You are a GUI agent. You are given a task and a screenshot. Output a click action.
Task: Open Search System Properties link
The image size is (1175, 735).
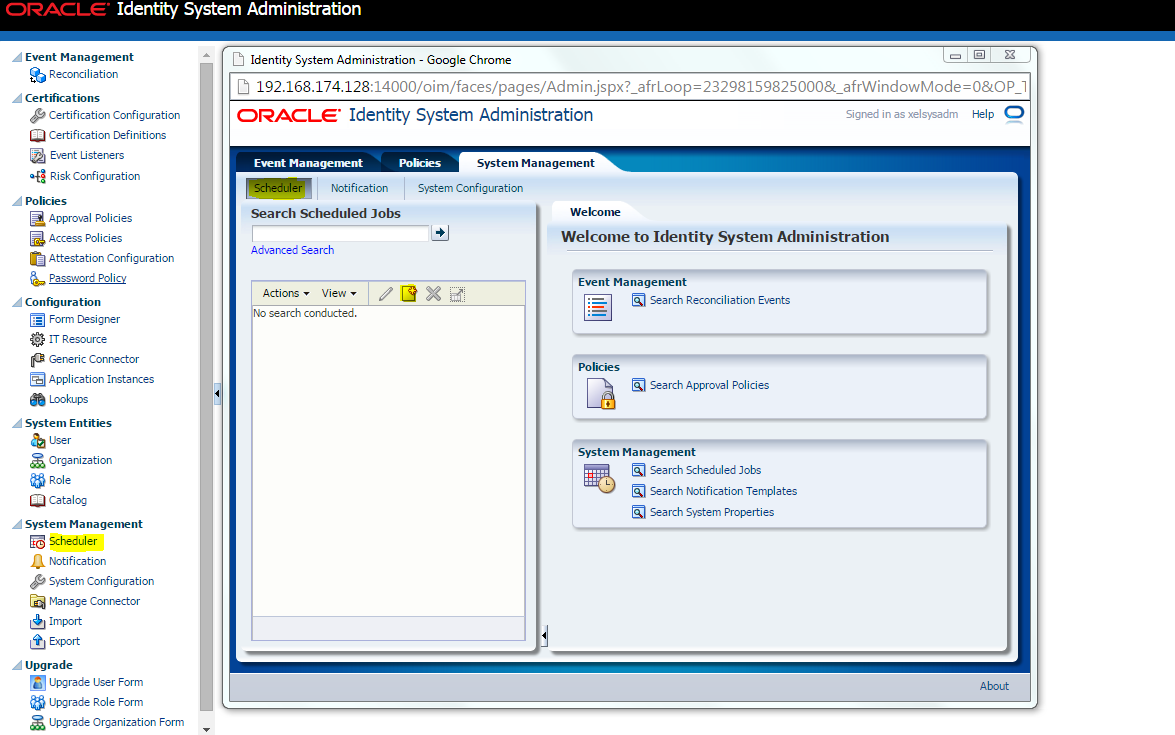[x=712, y=512]
